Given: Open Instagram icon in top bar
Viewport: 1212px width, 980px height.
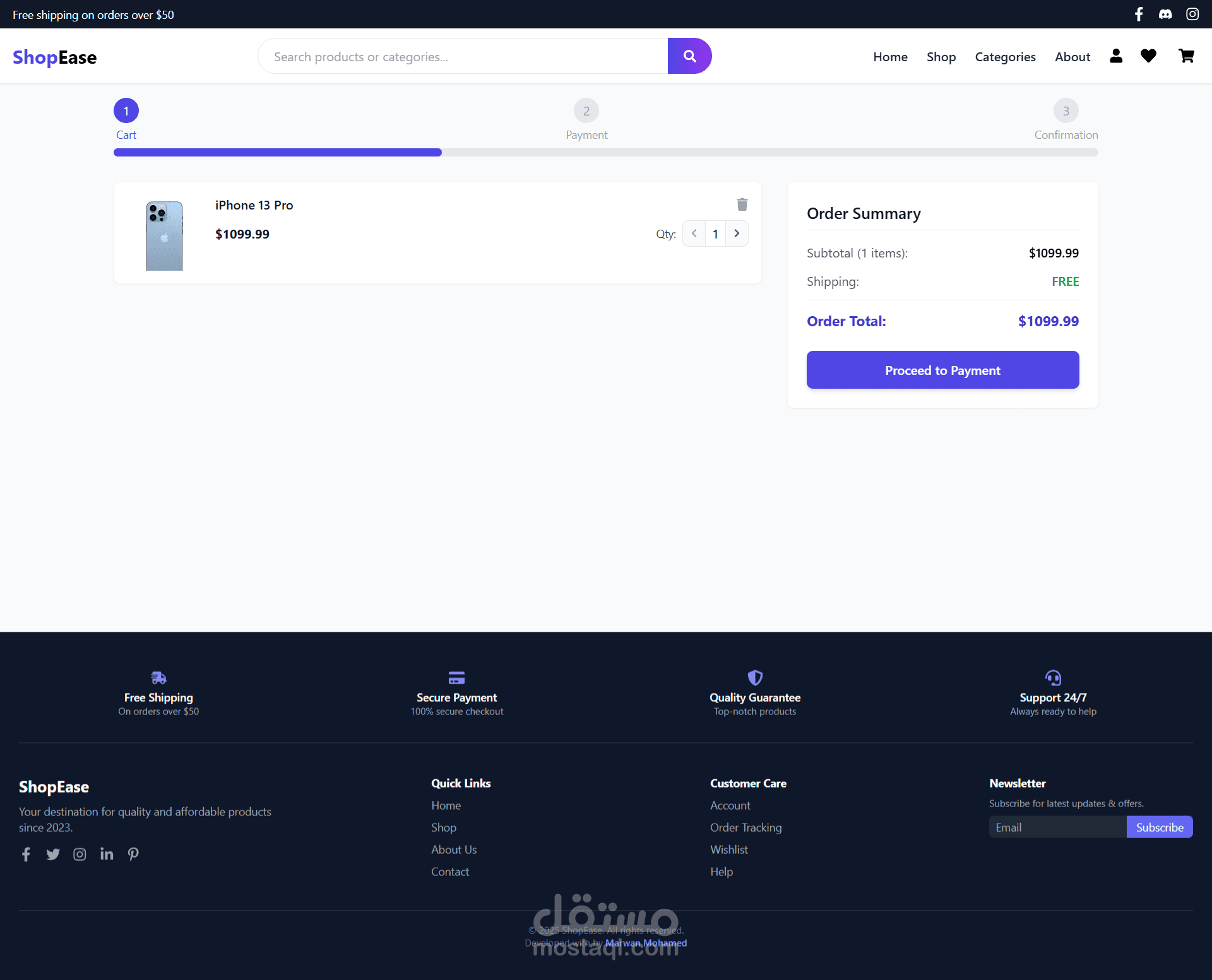Looking at the screenshot, I should click(x=1192, y=14).
